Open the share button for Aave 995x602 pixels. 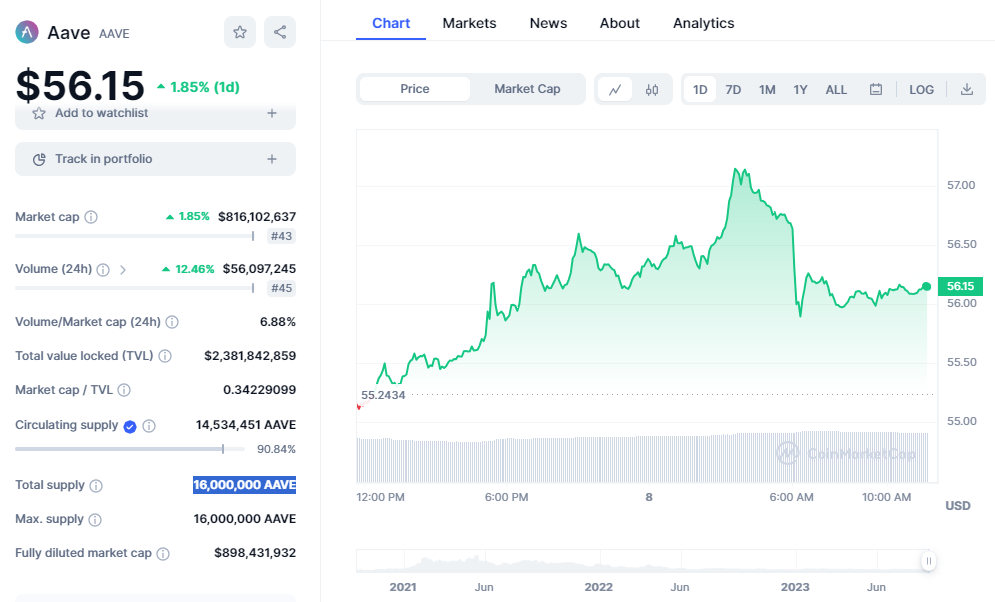click(x=280, y=32)
